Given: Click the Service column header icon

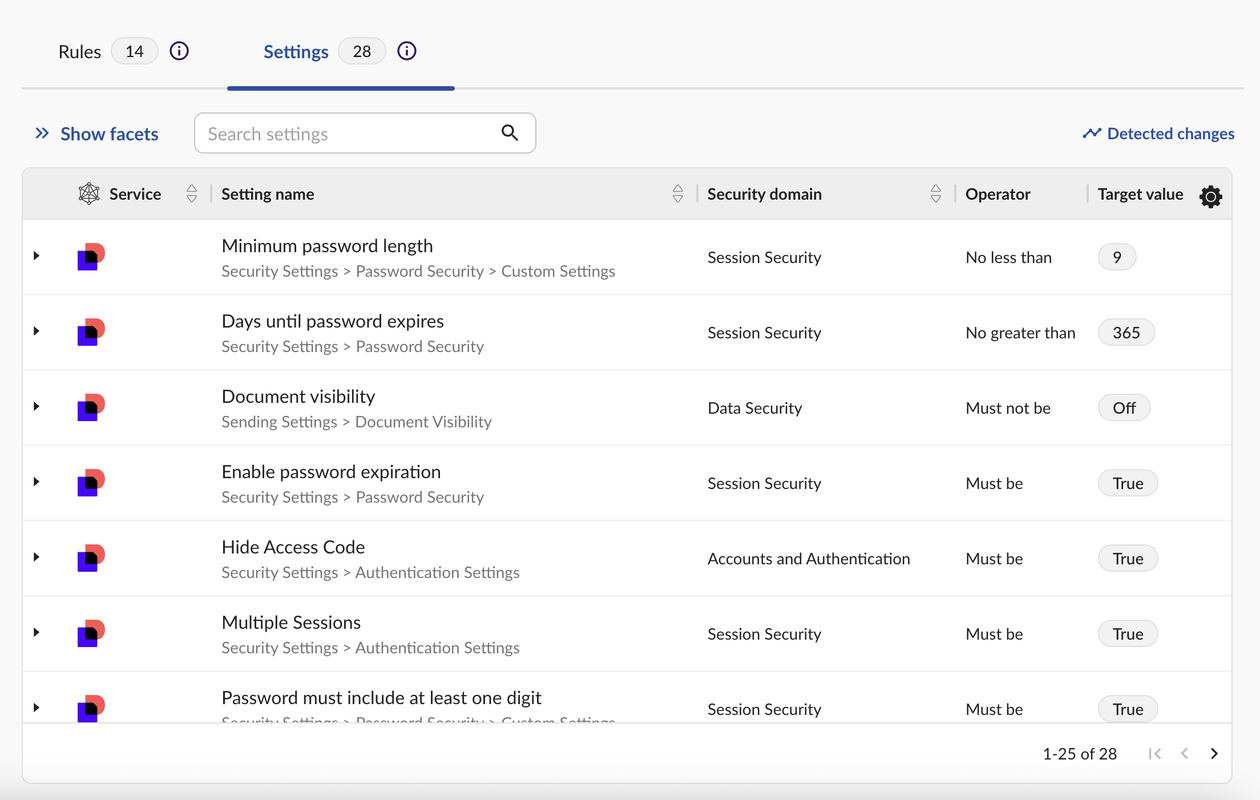Looking at the screenshot, I should tap(89, 194).
